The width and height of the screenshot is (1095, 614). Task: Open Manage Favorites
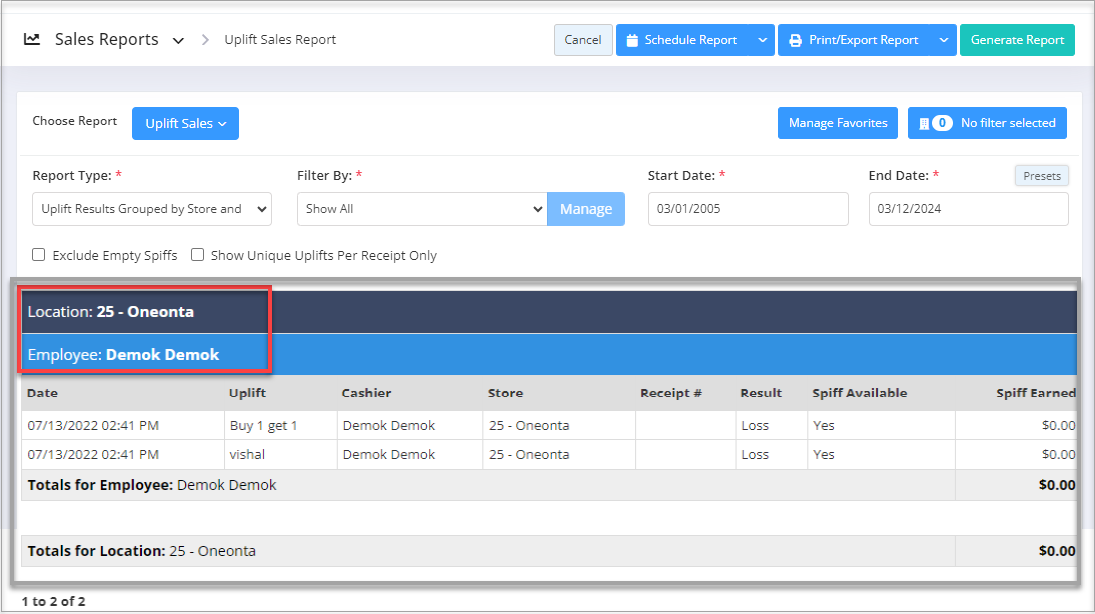pos(838,123)
